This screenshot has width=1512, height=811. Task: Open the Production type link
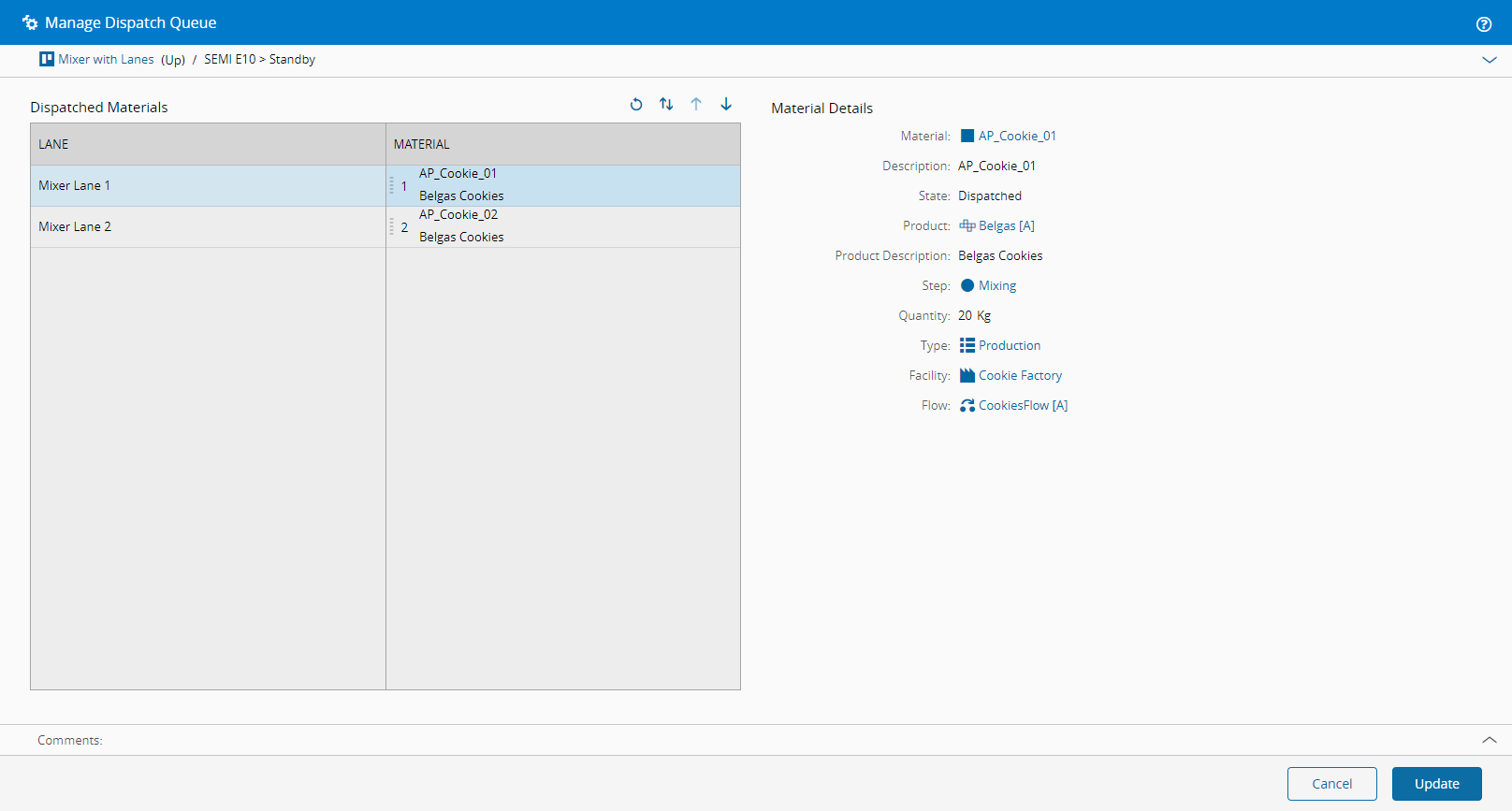coord(1009,345)
